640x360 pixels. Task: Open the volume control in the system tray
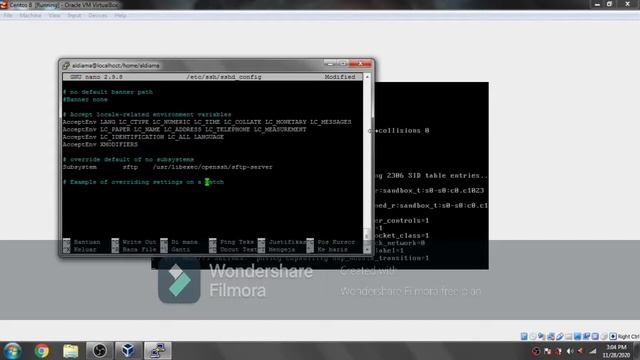point(570,351)
